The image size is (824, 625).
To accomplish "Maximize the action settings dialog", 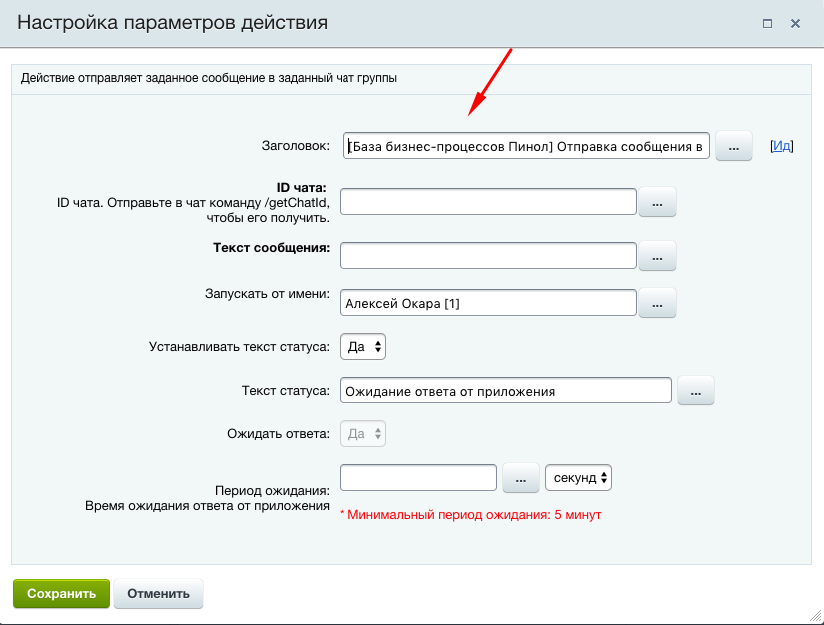I will (x=768, y=22).
